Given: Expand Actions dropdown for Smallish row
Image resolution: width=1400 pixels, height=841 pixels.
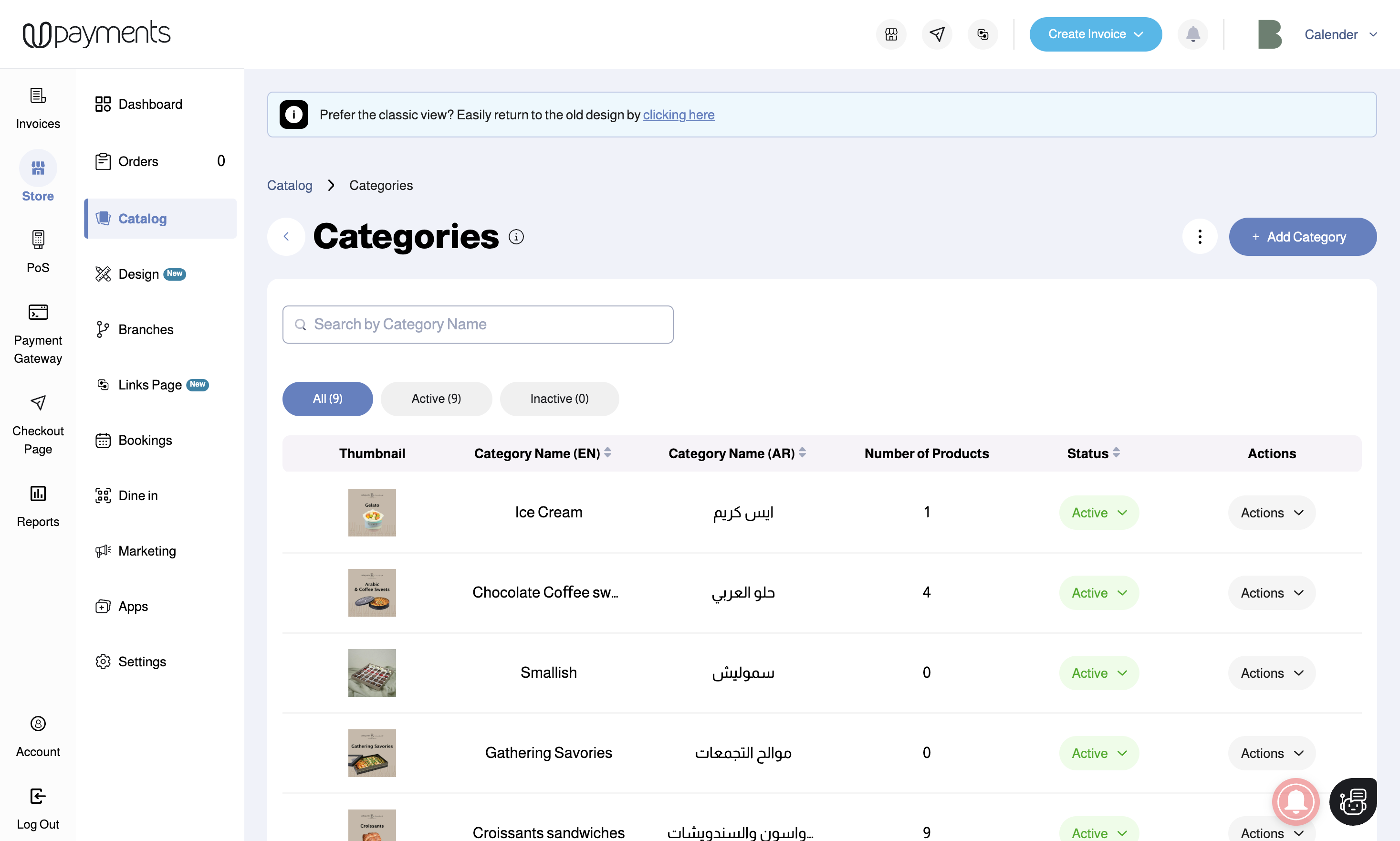Looking at the screenshot, I should [1271, 673].
